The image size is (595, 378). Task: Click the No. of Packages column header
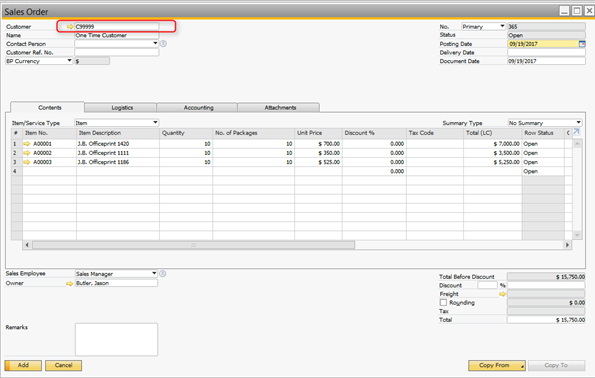(x=253, y=133)
